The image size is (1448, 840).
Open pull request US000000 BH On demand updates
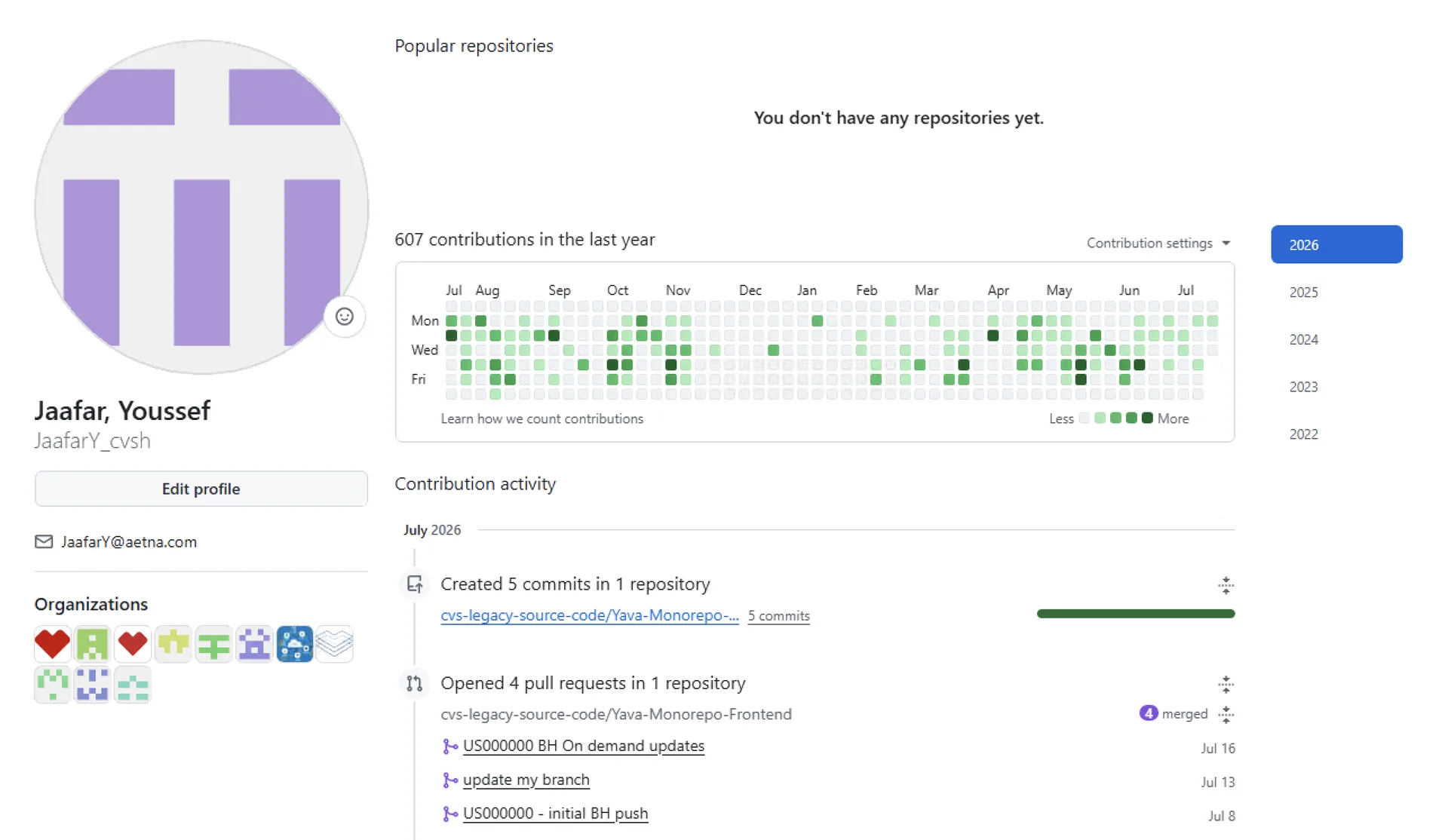[x=584, y=746]
